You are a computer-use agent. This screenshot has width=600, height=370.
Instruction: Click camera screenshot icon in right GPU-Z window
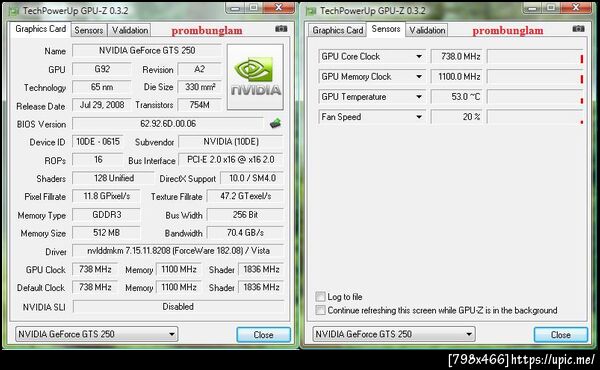tap(578, 29)
